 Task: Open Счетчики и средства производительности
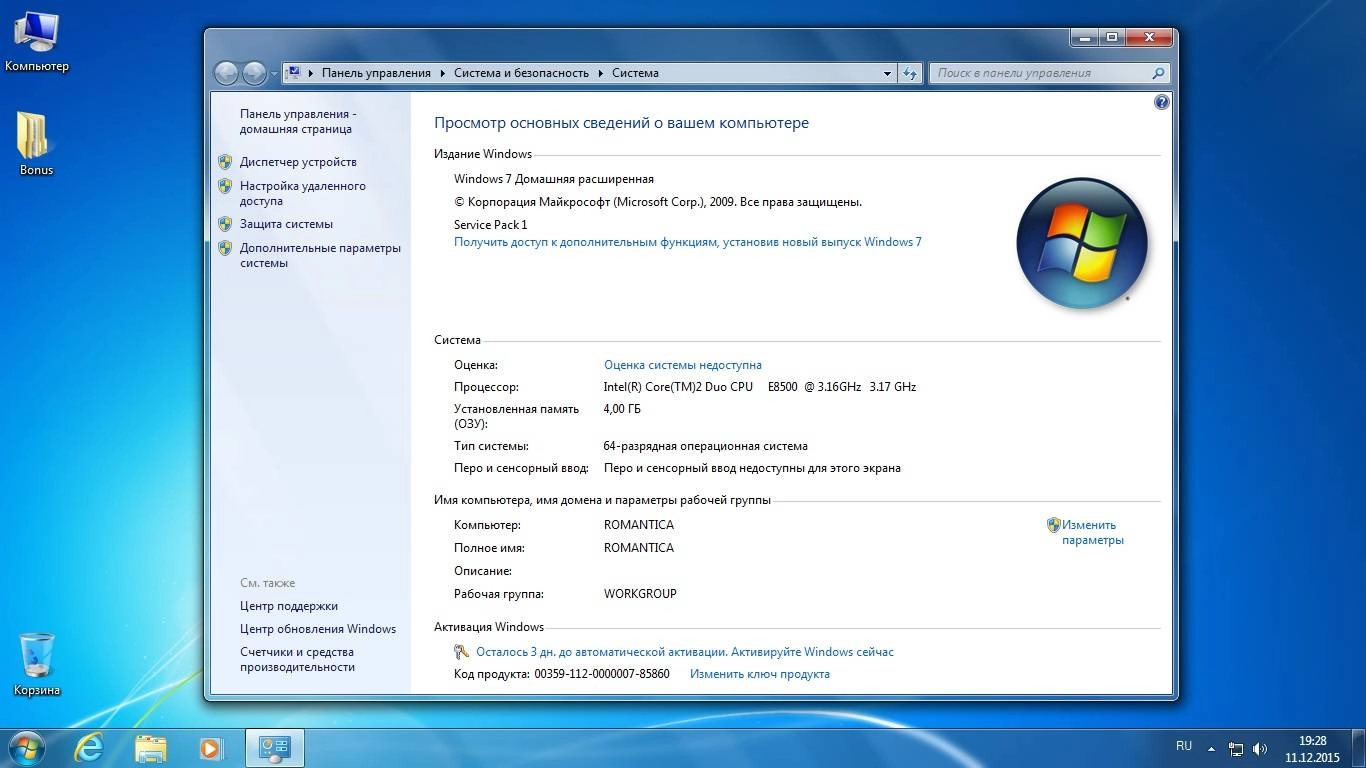point(298,660)
